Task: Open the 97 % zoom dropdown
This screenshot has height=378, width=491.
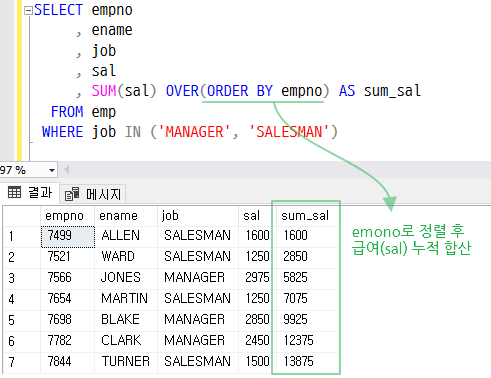Action: [52, 170]
